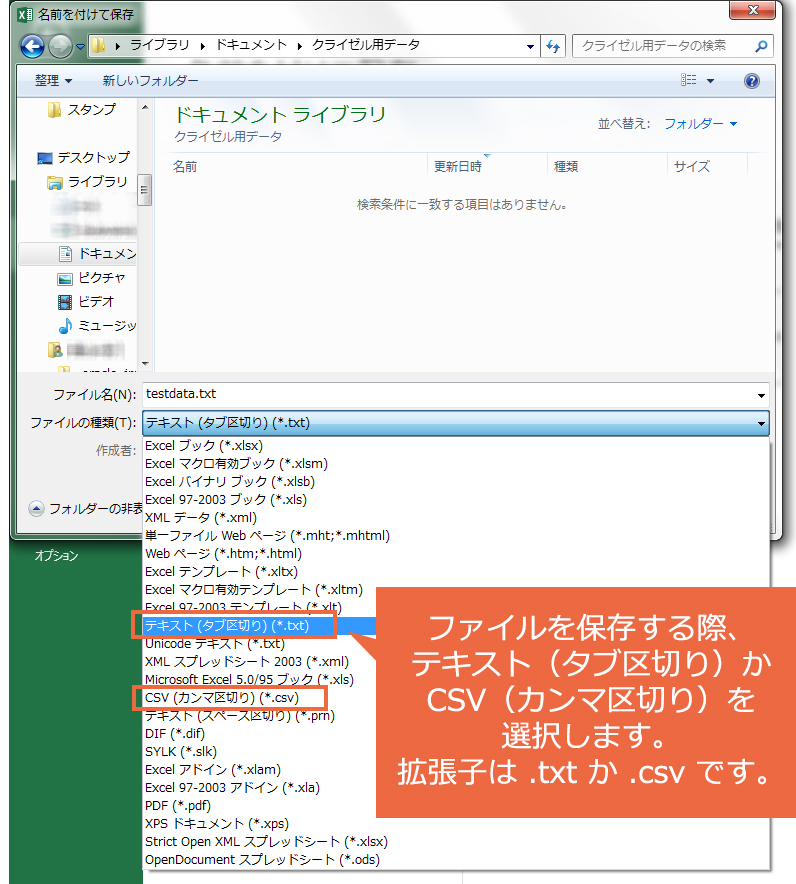Close the 名前を付けて保存 dialog
The height and width of the screenshot is (884, 796).
pos(753,10)
